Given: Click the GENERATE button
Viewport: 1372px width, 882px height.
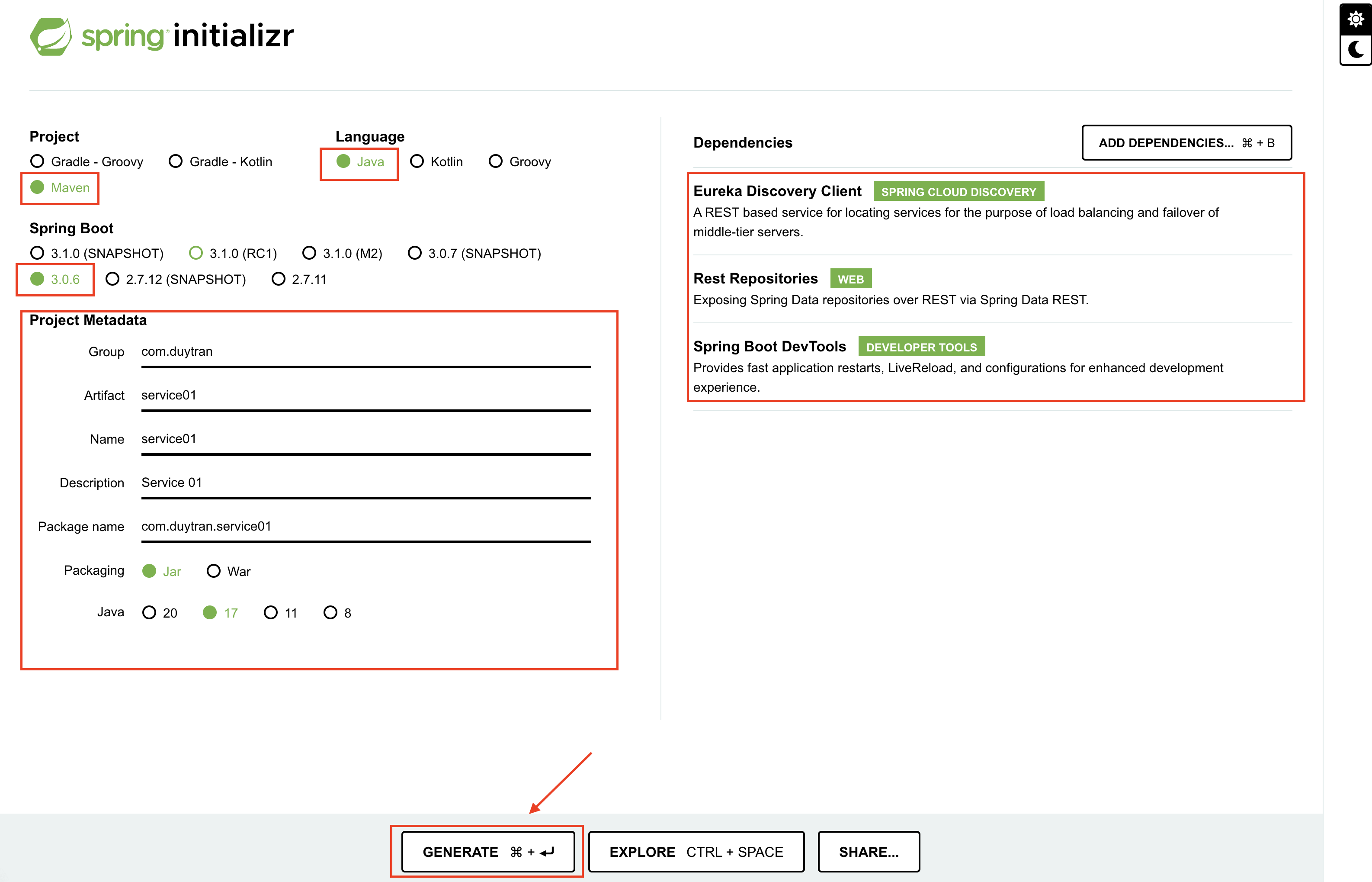Looking at the screenshot, I should point(487,852).
